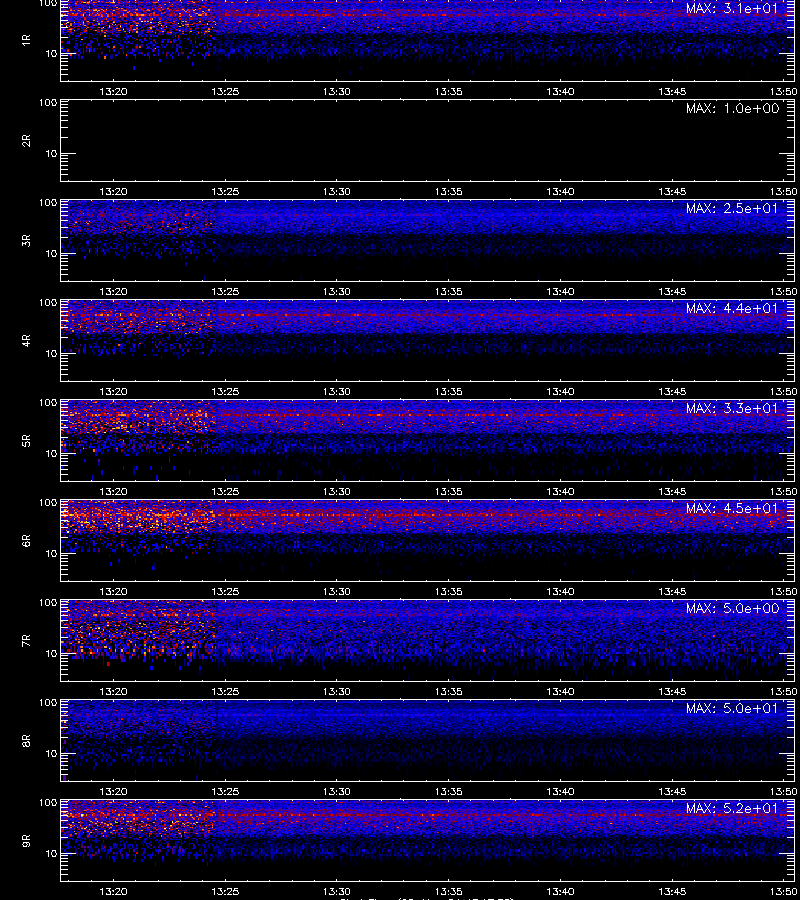This screenshot has width=800, height=900.
Task: Click the 6R spectrogram plot area
Action: pyautogui.click(x=428, y=541)
